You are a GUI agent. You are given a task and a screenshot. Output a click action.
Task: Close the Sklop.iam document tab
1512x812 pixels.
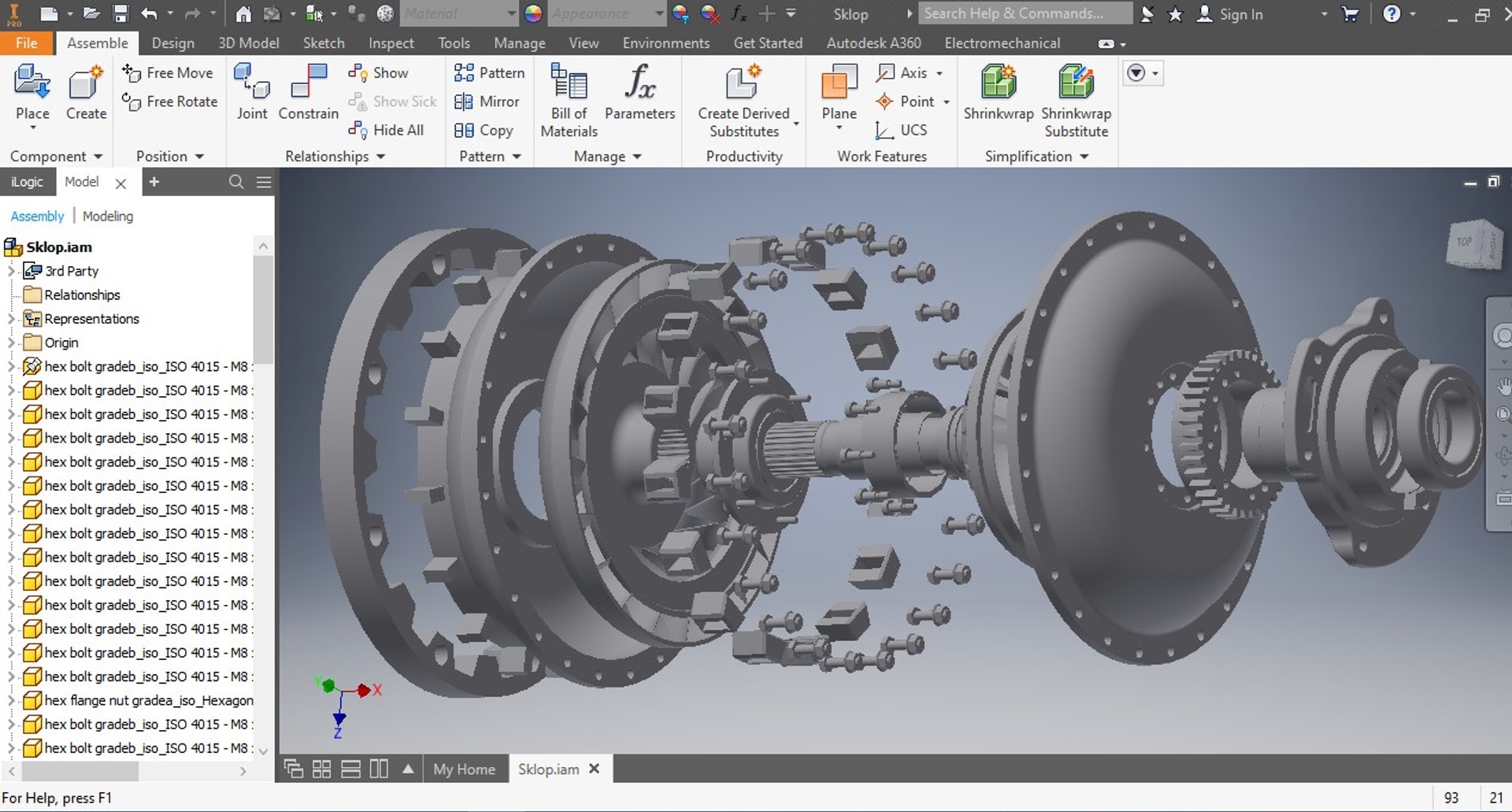595,768
